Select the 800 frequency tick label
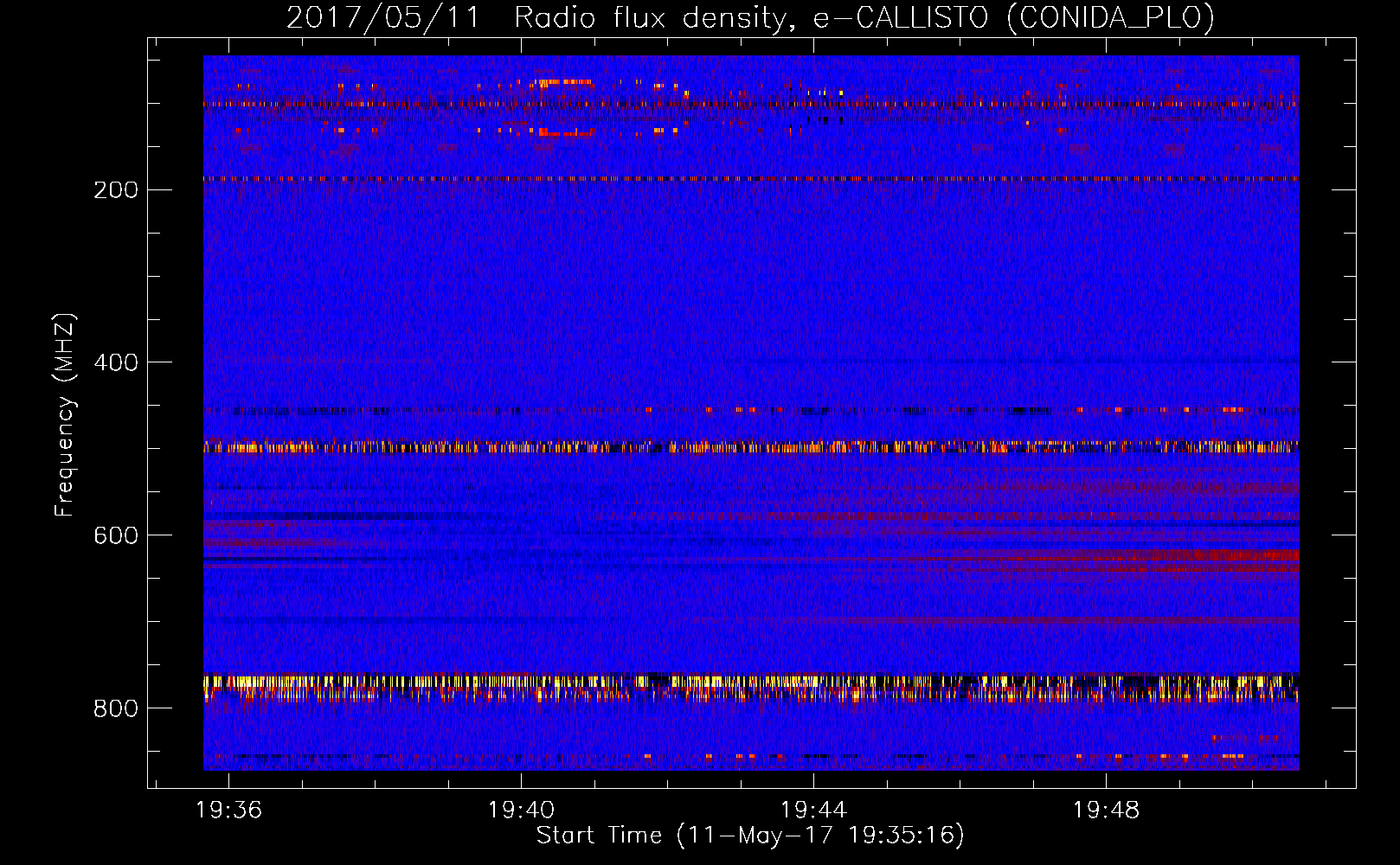 point(115,708)
